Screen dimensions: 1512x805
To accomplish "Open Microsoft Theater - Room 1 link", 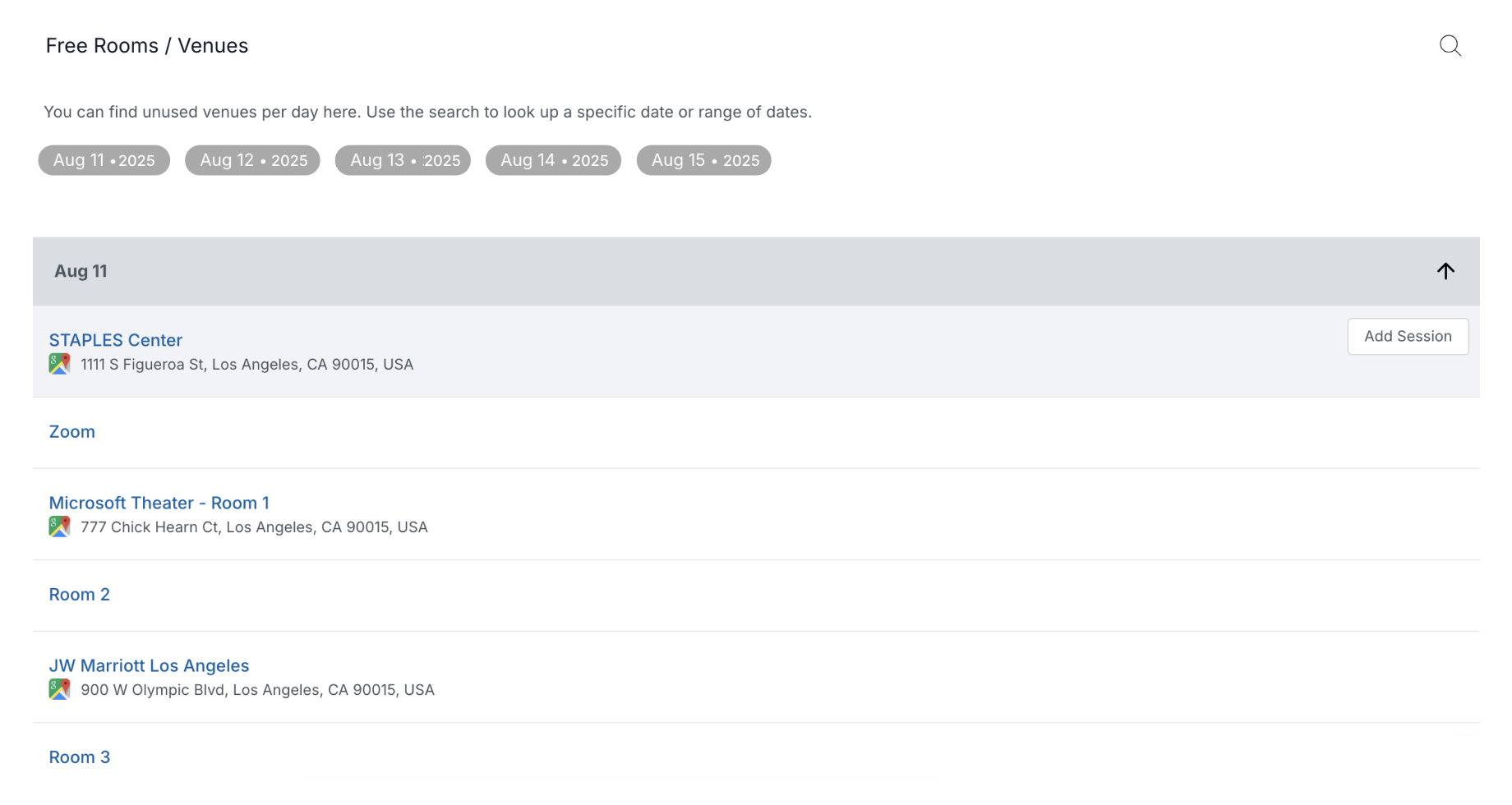I will (x=159, y=503).
